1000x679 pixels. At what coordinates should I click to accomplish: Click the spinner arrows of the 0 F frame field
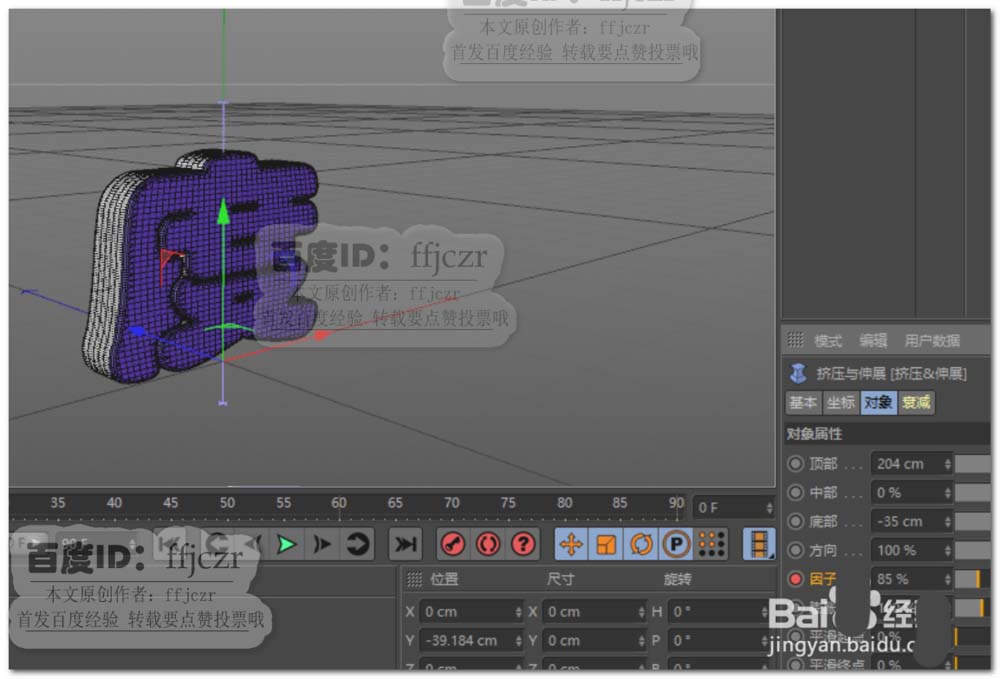pos(769,507)
